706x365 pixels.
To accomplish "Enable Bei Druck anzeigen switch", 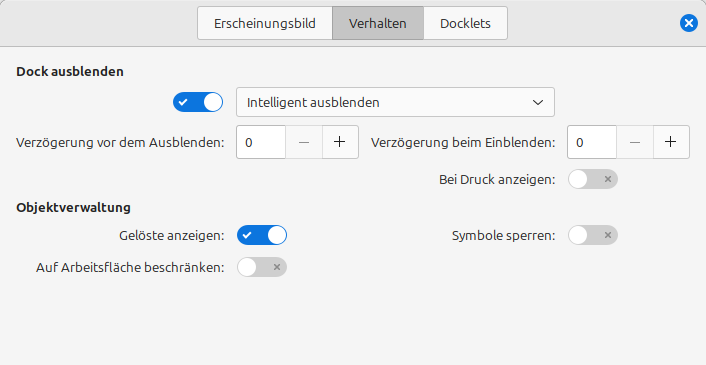I will [593, 179].
